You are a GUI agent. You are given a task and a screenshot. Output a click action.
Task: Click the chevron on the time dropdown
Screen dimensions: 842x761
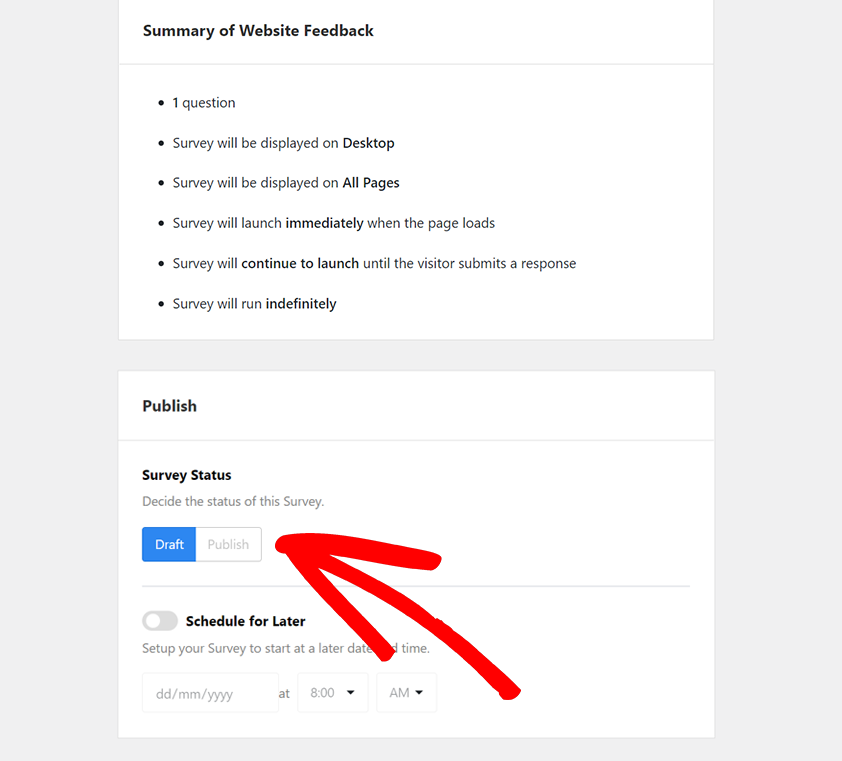coord(350,692)
